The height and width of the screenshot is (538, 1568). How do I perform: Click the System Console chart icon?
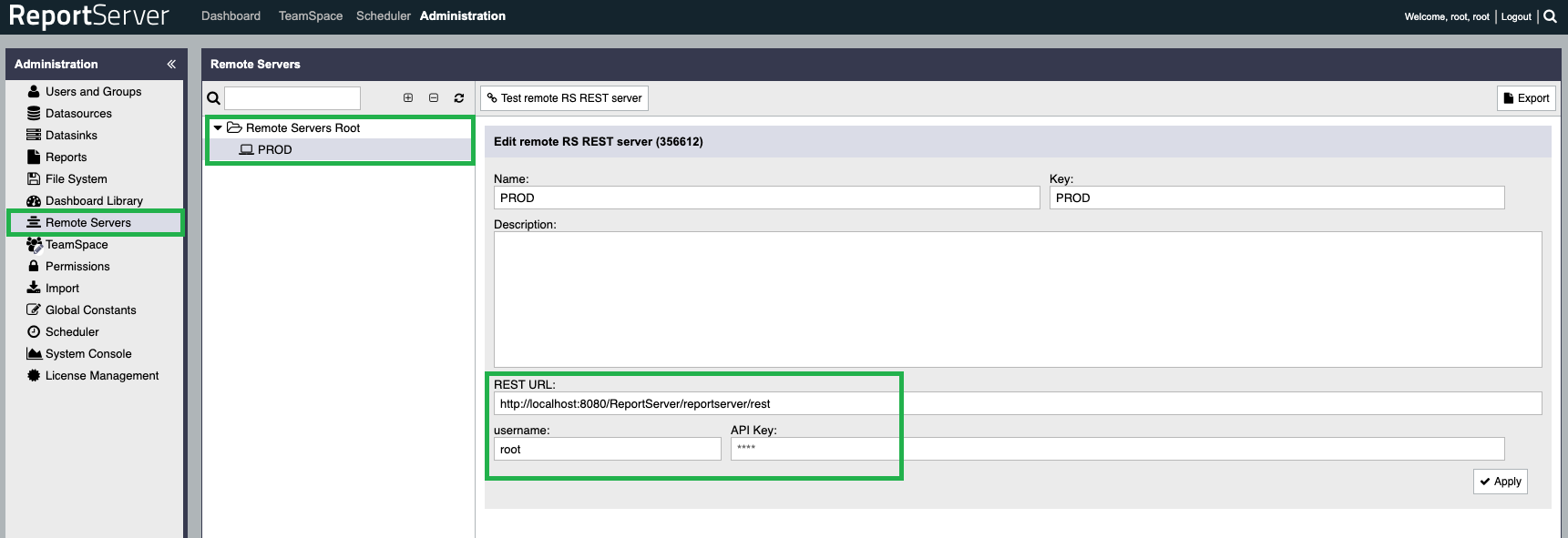35,353
